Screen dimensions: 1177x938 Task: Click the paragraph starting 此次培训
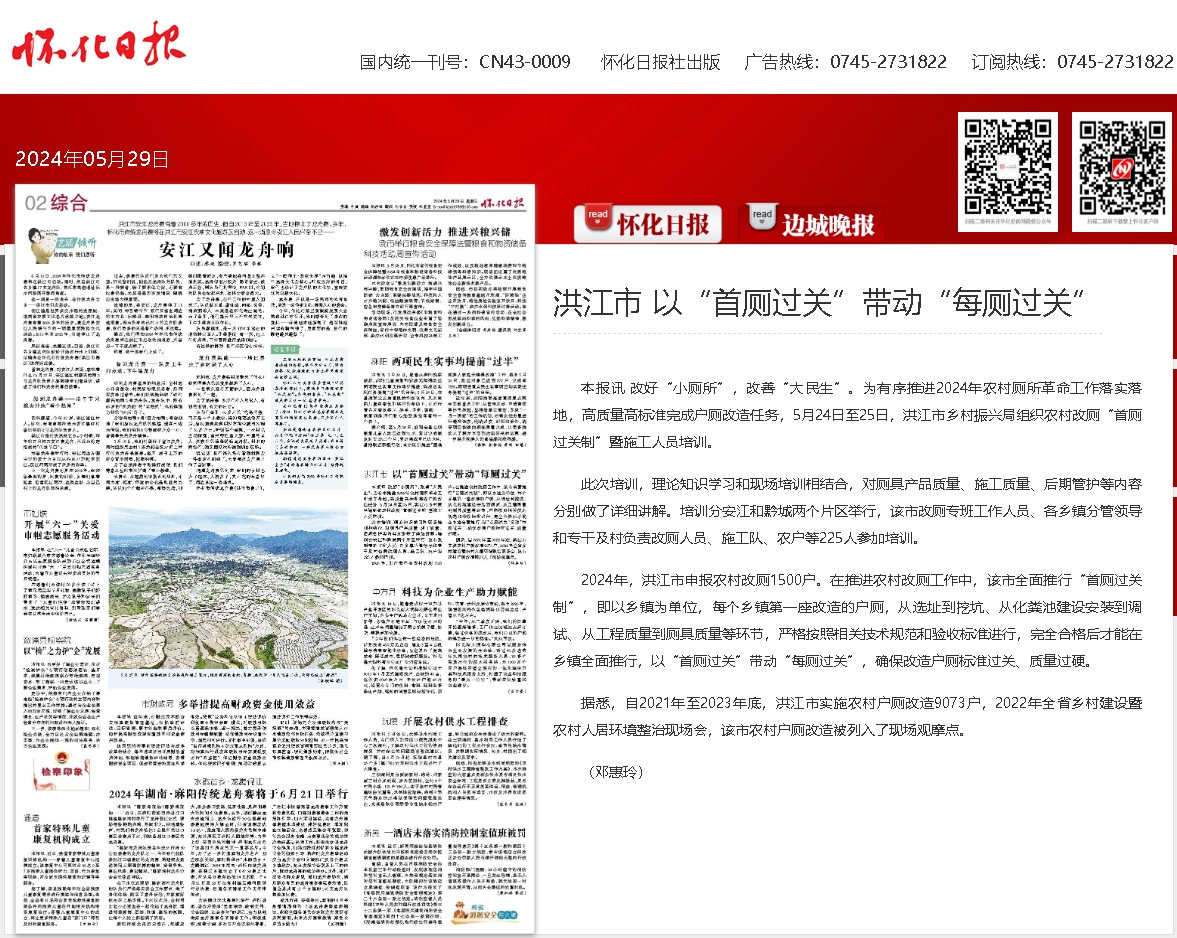[847, 511]
